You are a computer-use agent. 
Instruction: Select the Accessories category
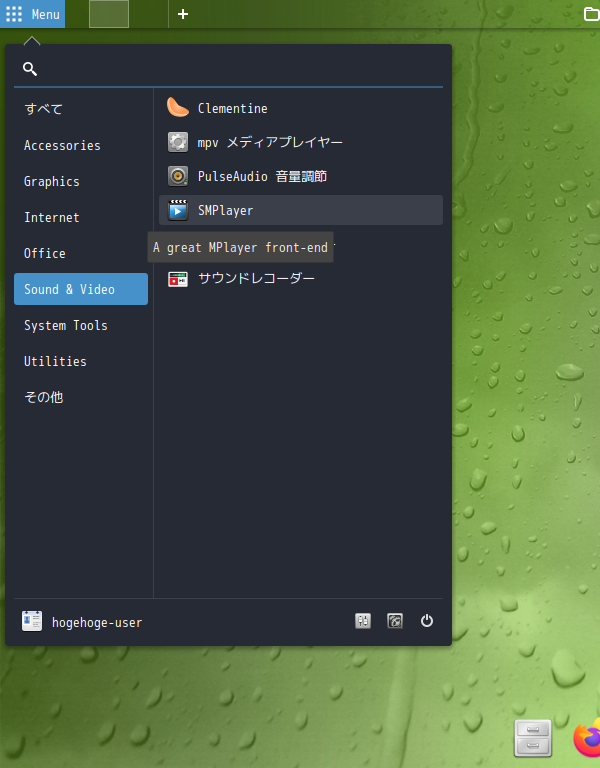coord(81,145)
